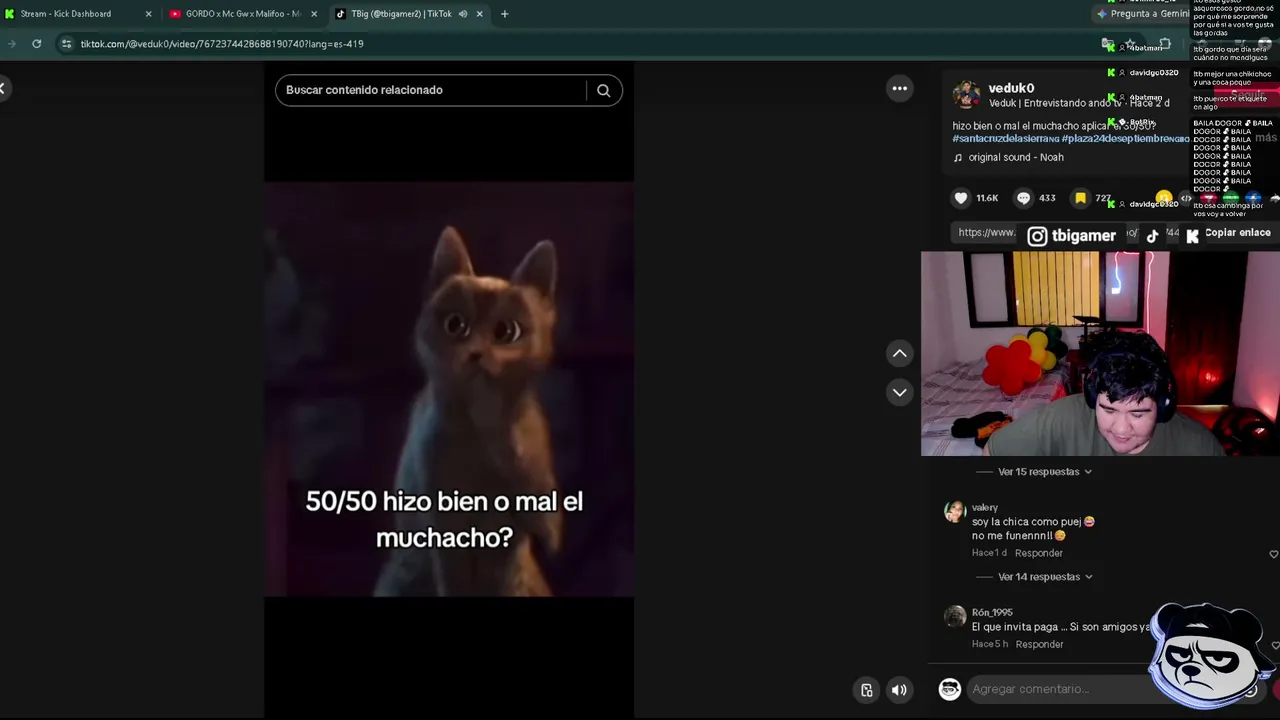Screen dimensions: 1280x720
Task: Reload the current page
Action: pos(37,44)
